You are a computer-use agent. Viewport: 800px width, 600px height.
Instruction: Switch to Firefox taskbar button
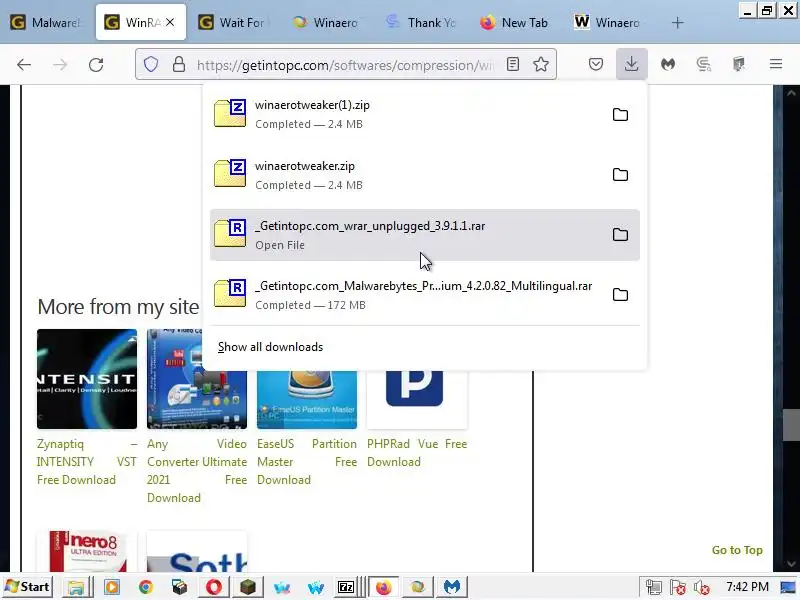384,587
